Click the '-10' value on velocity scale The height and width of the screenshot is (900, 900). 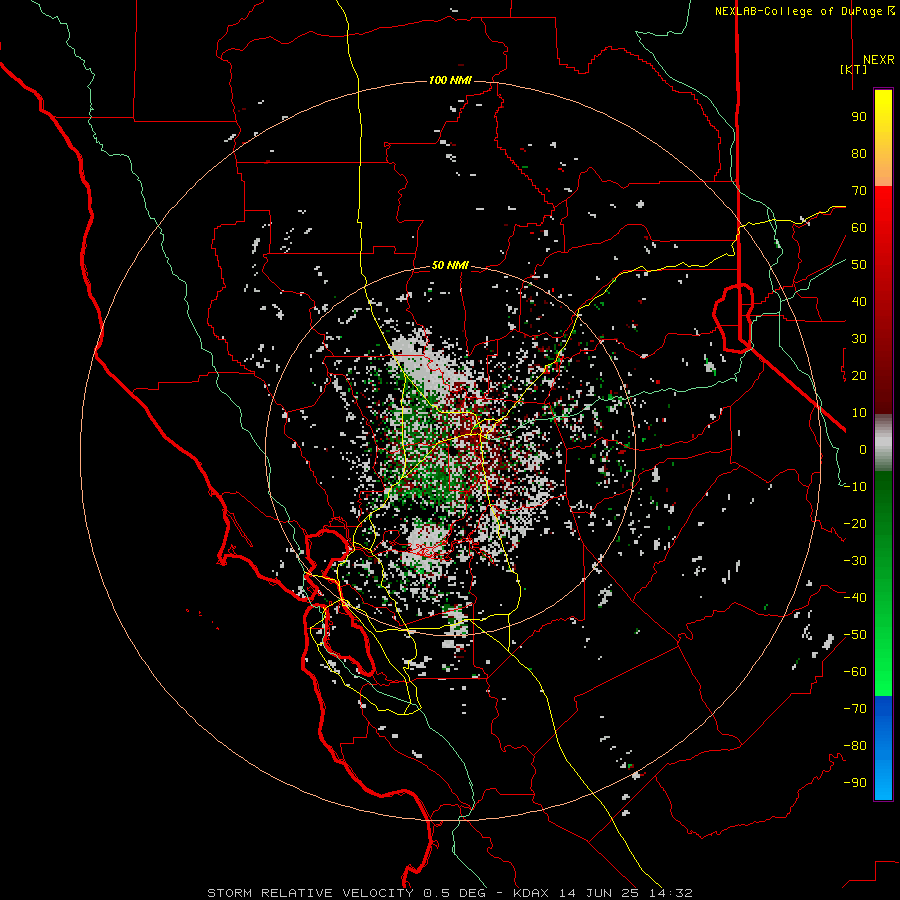tap(855, 487)
